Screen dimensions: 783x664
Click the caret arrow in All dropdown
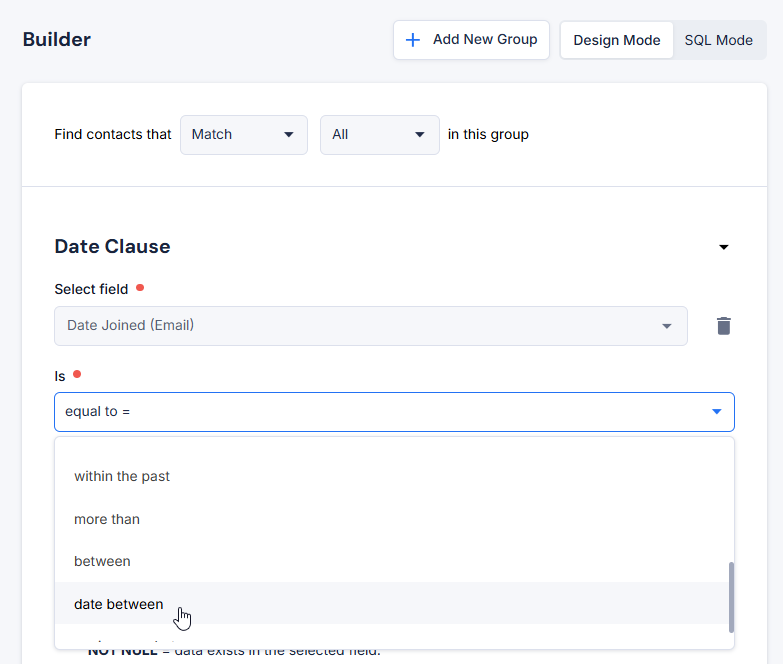coord(419,135)
